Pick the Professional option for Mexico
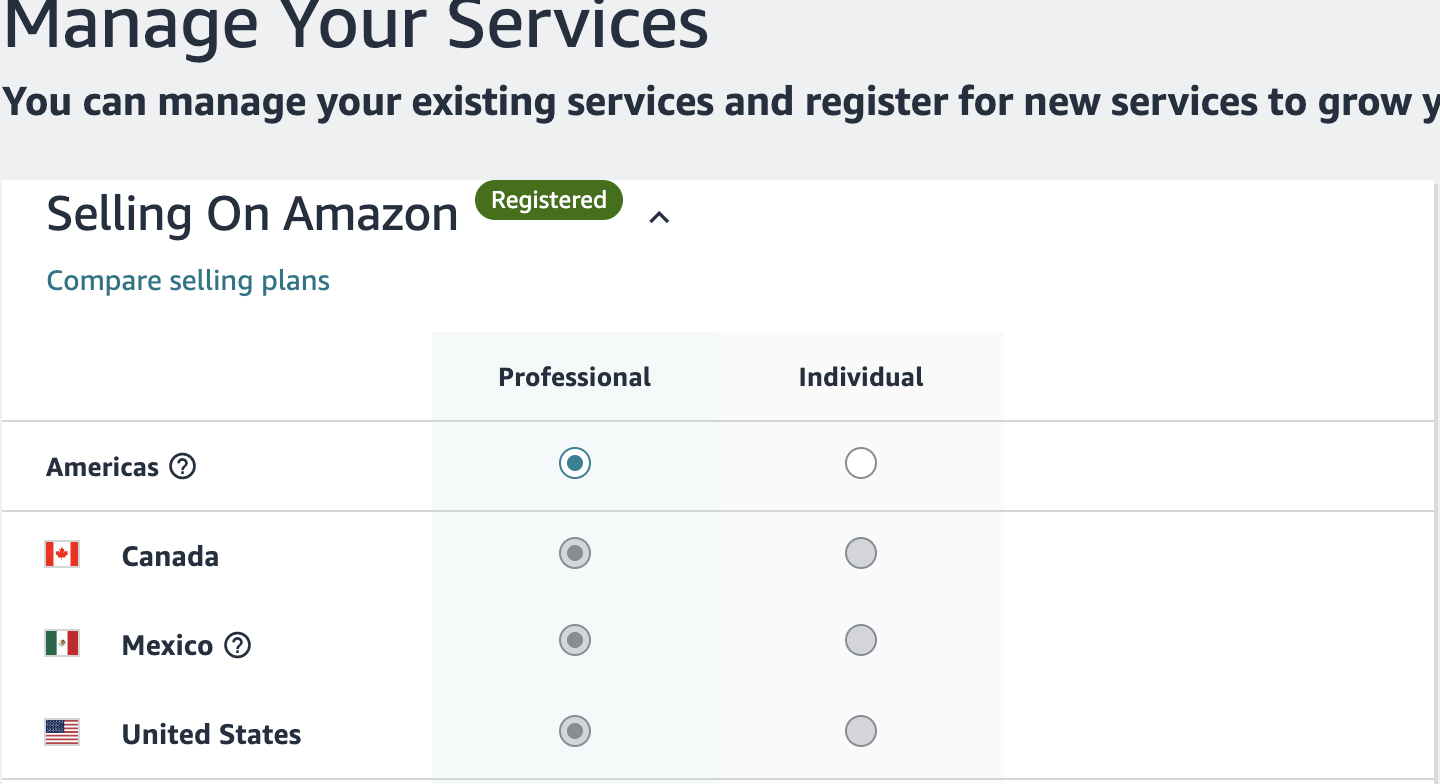This screenshot has height=784, width=1440. click(575, 640)
